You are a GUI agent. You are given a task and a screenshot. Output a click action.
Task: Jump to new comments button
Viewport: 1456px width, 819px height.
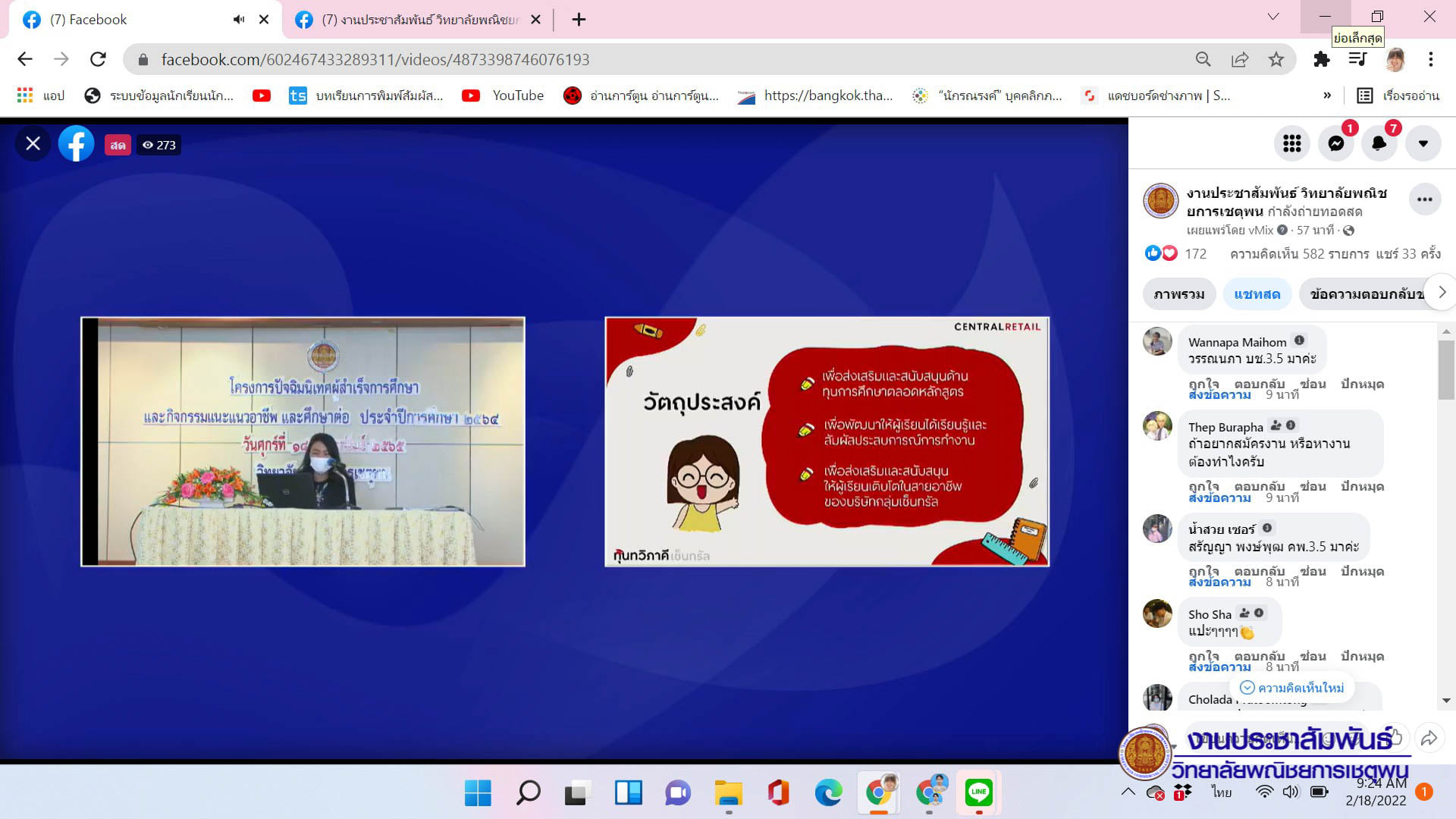tap(1292, 688)
